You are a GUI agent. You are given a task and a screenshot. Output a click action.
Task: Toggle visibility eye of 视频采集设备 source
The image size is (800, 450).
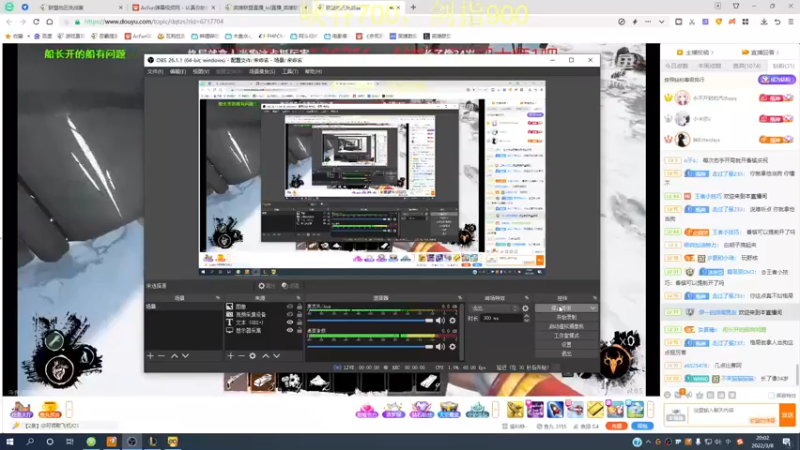click(x=290, y=314)
